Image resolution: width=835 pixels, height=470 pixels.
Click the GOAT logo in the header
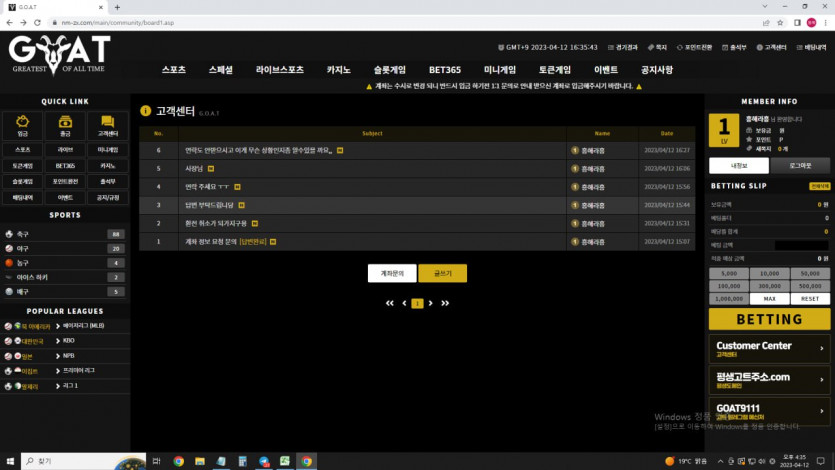59,52
